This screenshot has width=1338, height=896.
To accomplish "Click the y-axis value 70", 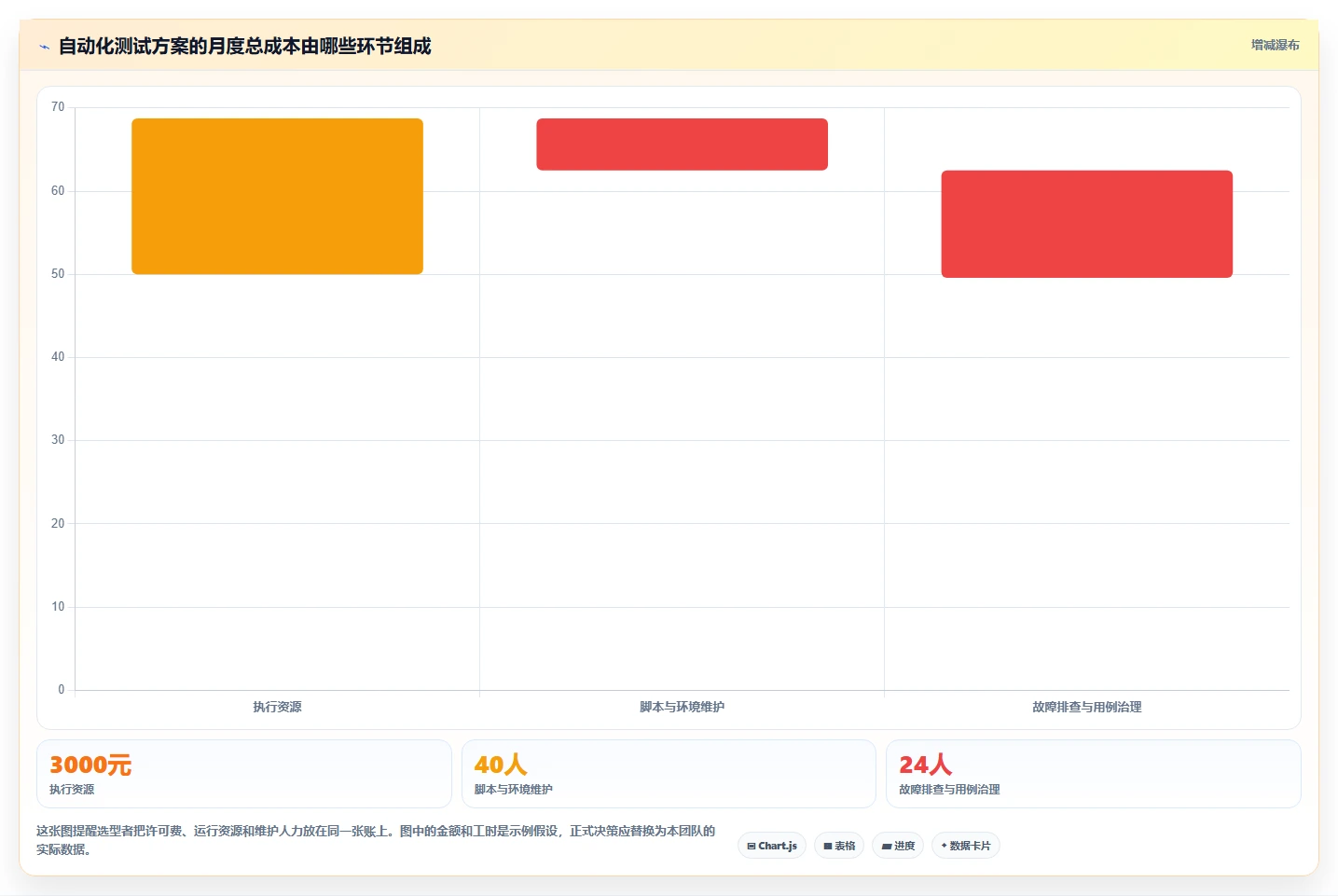I will 58,107.
